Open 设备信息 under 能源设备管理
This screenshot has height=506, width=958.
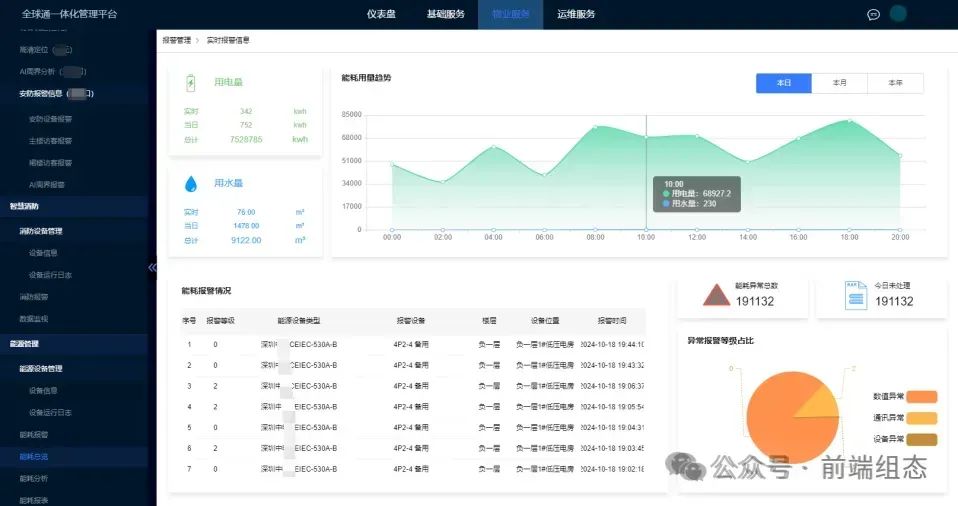tap(43, 390)
